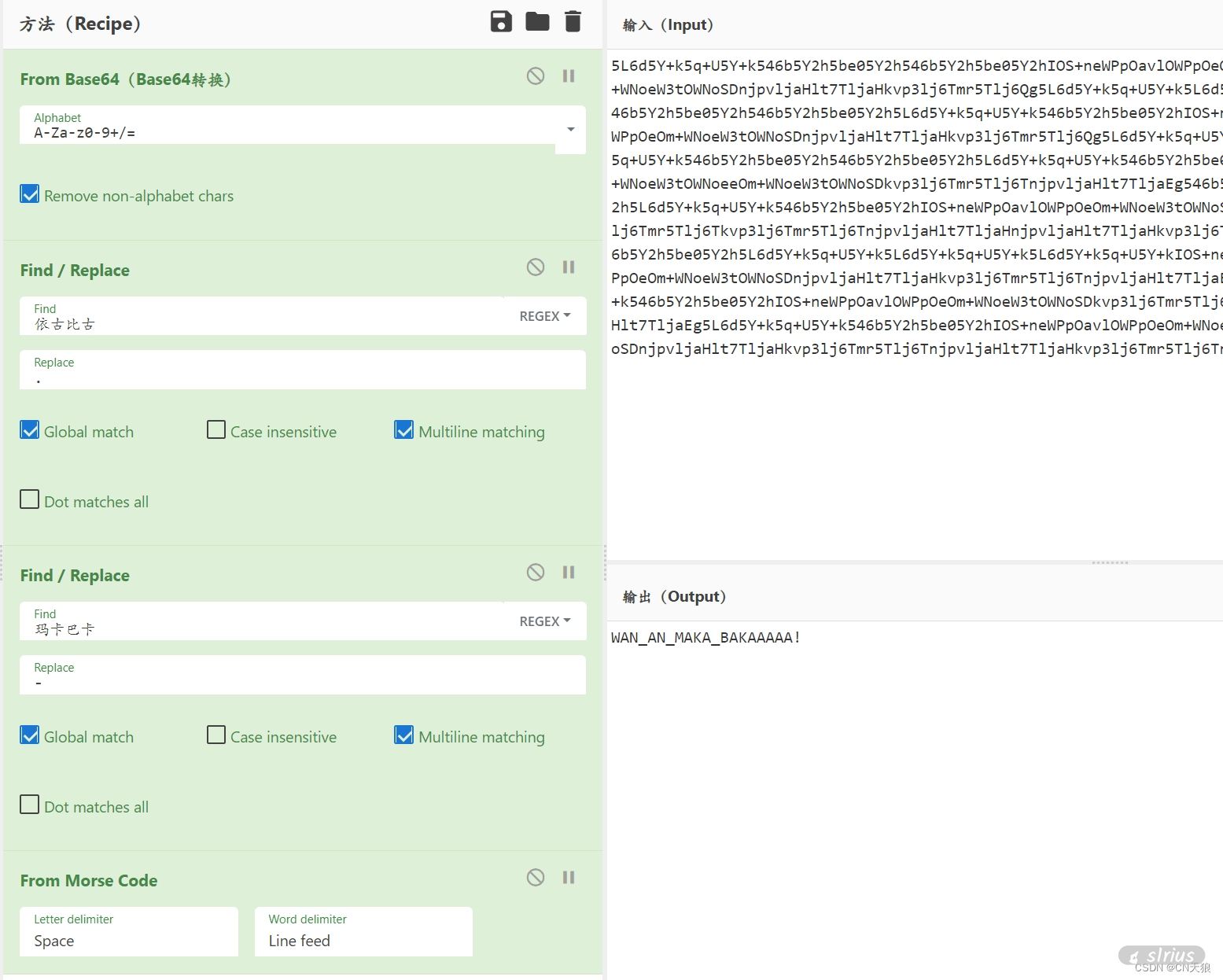Open the load recipe folder icon
Screen dimensions: 1223x980
tap(537, 22)
